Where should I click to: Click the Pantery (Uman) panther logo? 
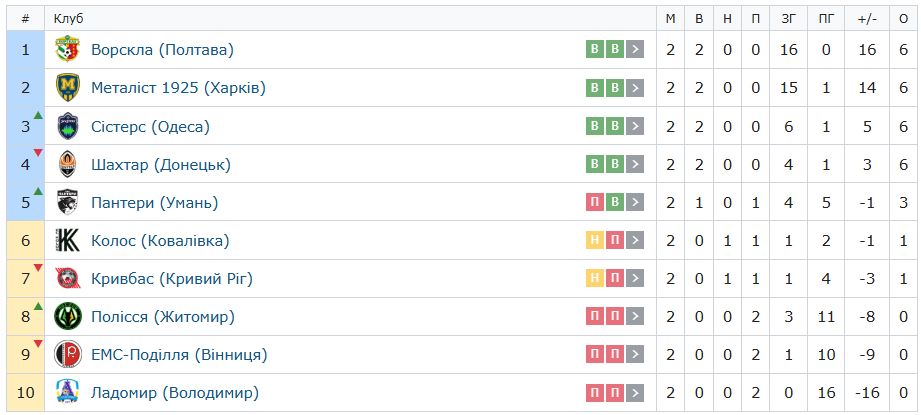[x=68, y=202]
